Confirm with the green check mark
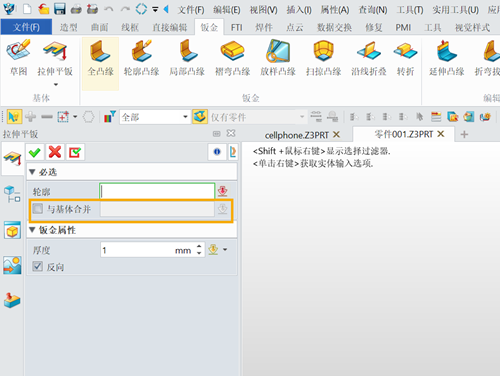This screenshot has width=500, height=376. [x=35, y=152]
